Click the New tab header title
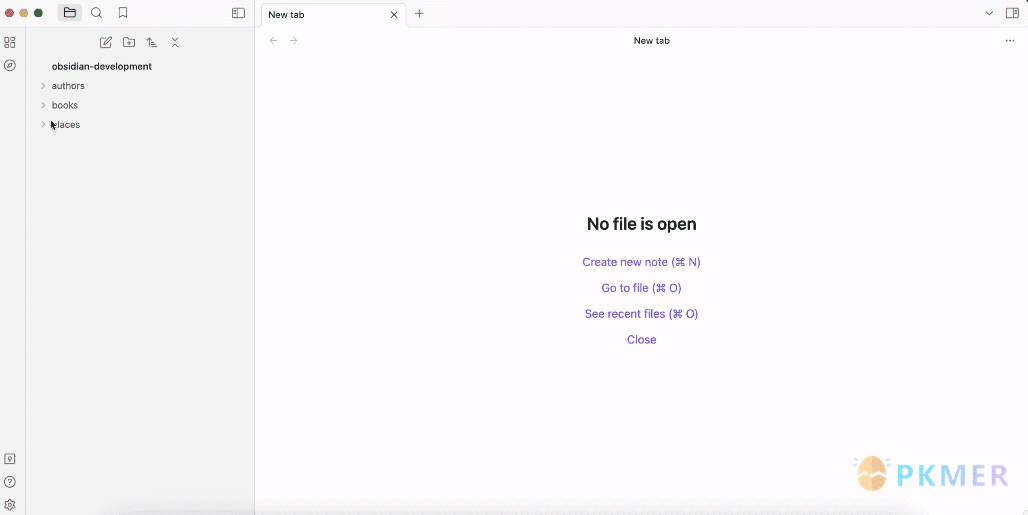1028x515 pixels. click(x=651, y=41)
